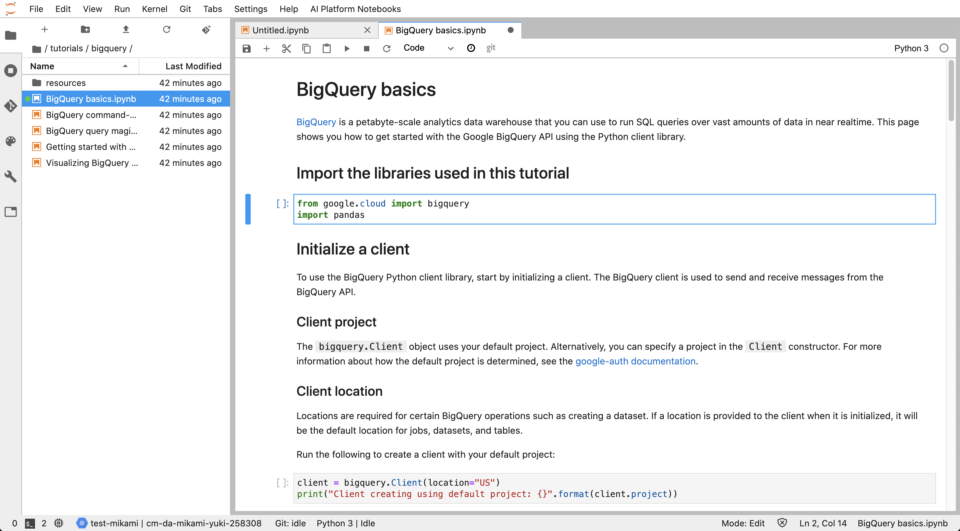Sort files by Name column
The width and height of the screenshot is (960, 531).
tap(80, 66)
